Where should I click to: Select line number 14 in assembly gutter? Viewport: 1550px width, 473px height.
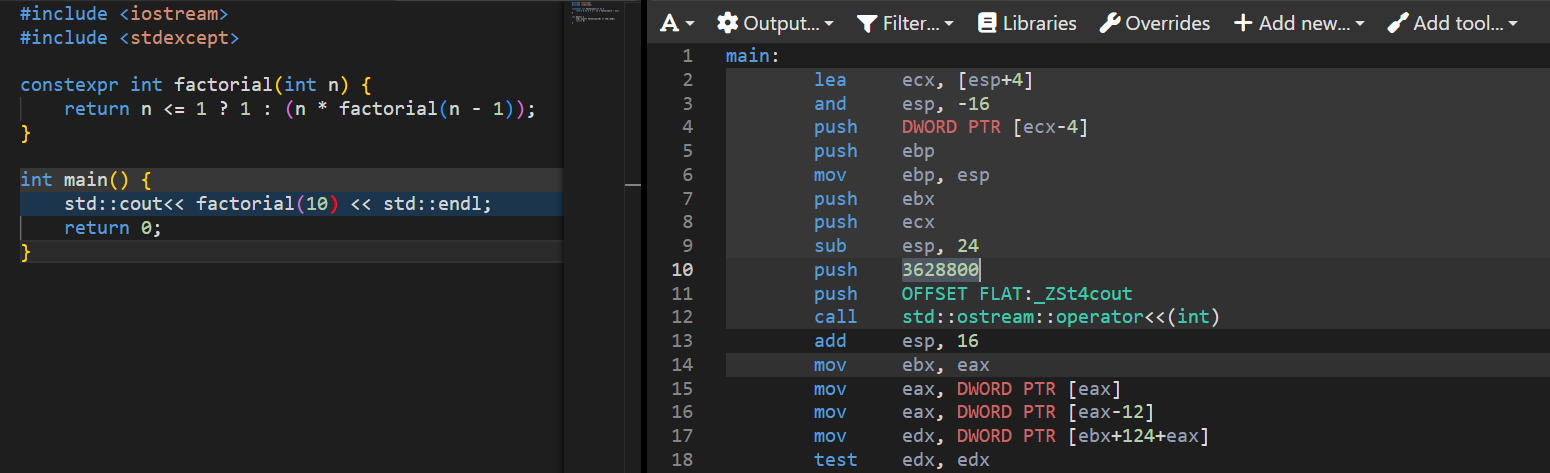(682, 365)
